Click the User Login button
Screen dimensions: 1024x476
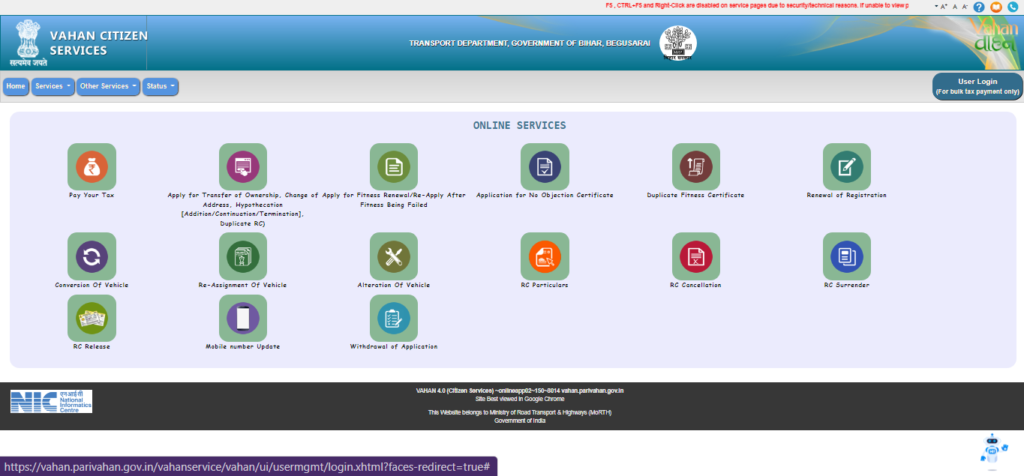pos(977,86)
